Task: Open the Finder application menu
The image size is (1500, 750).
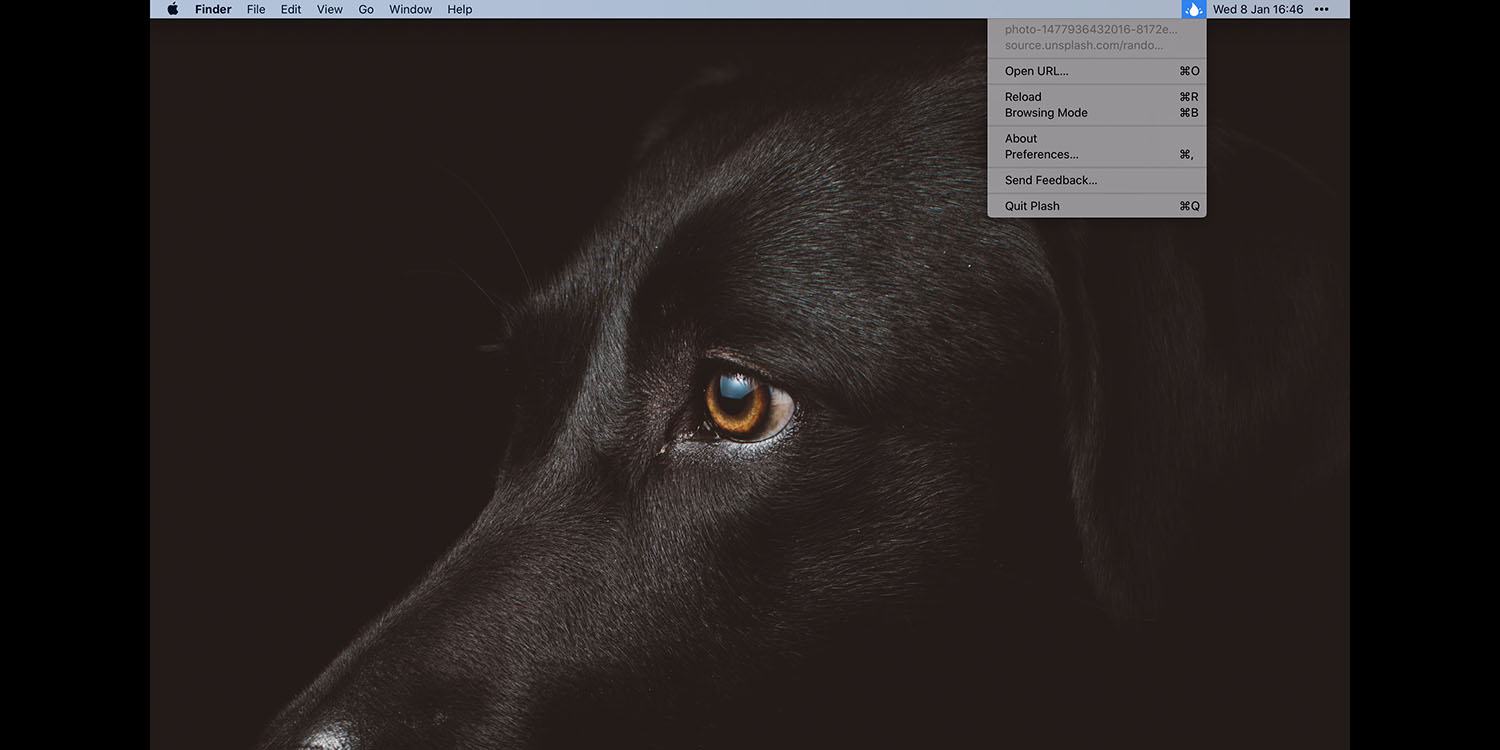Action: pyautogui.click(x=213, y=9)
